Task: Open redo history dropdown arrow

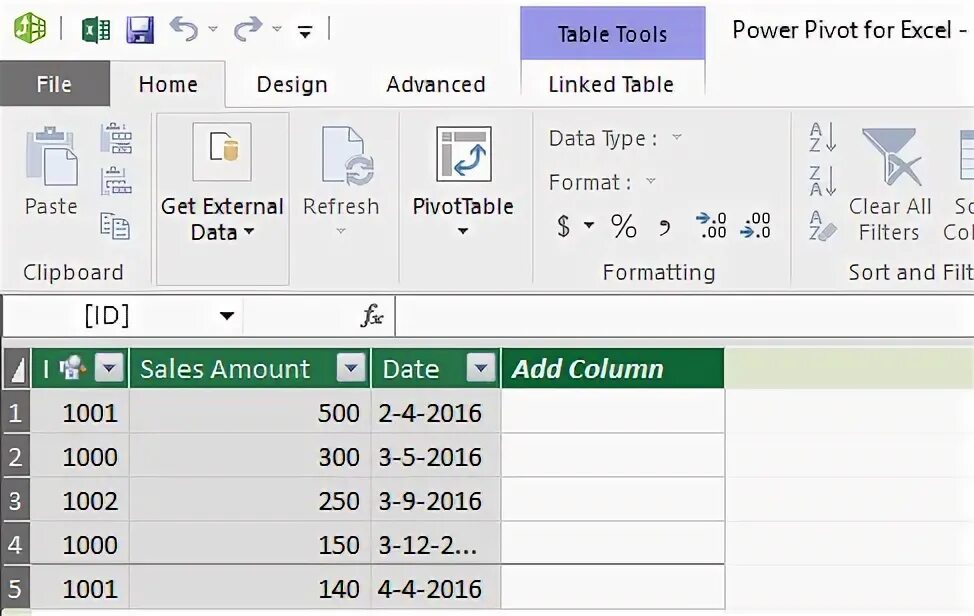Action: pyautogui.click(x=277, y=29)
